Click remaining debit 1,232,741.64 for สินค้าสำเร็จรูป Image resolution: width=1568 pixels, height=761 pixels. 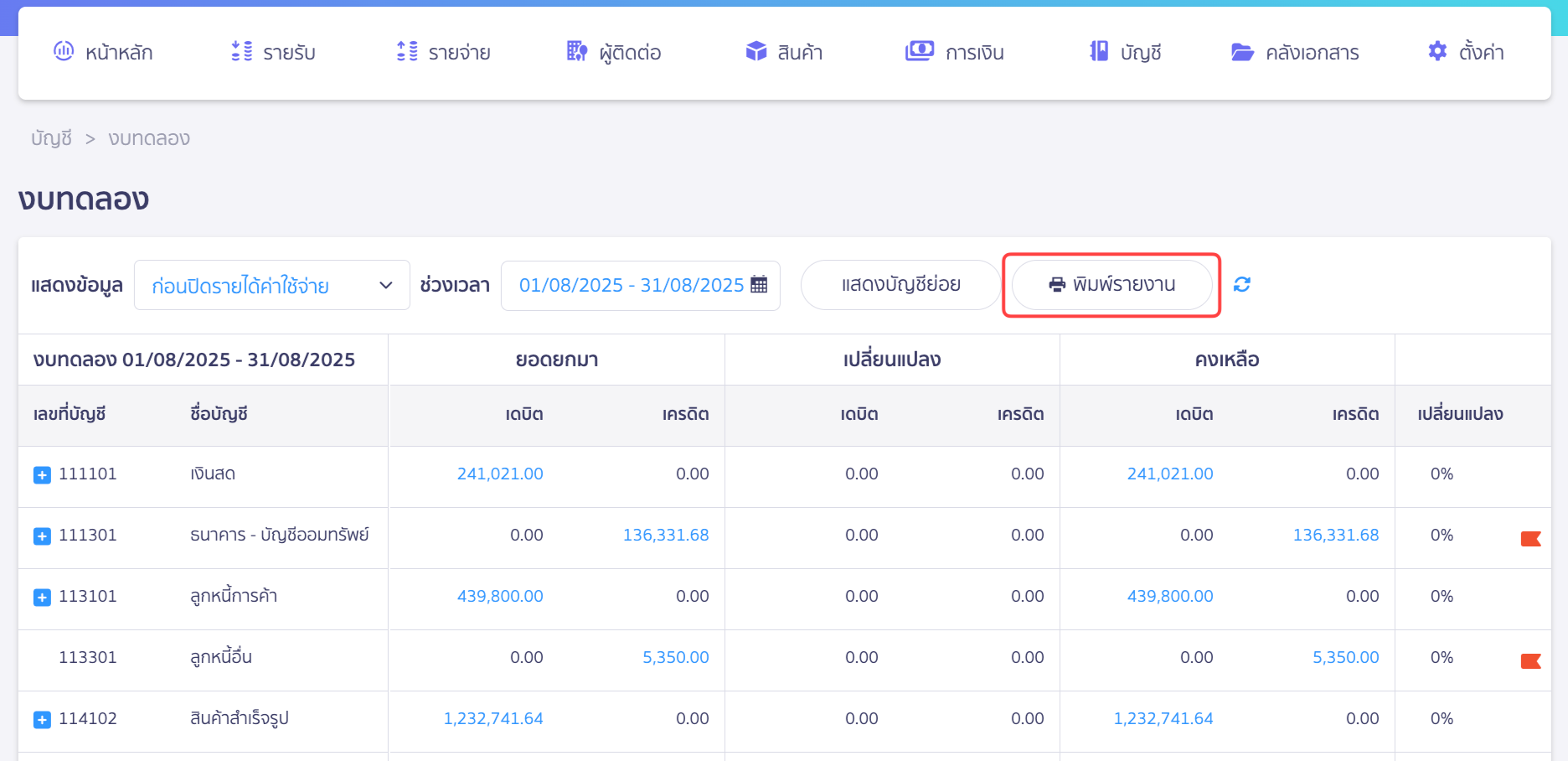point(1163,718)
